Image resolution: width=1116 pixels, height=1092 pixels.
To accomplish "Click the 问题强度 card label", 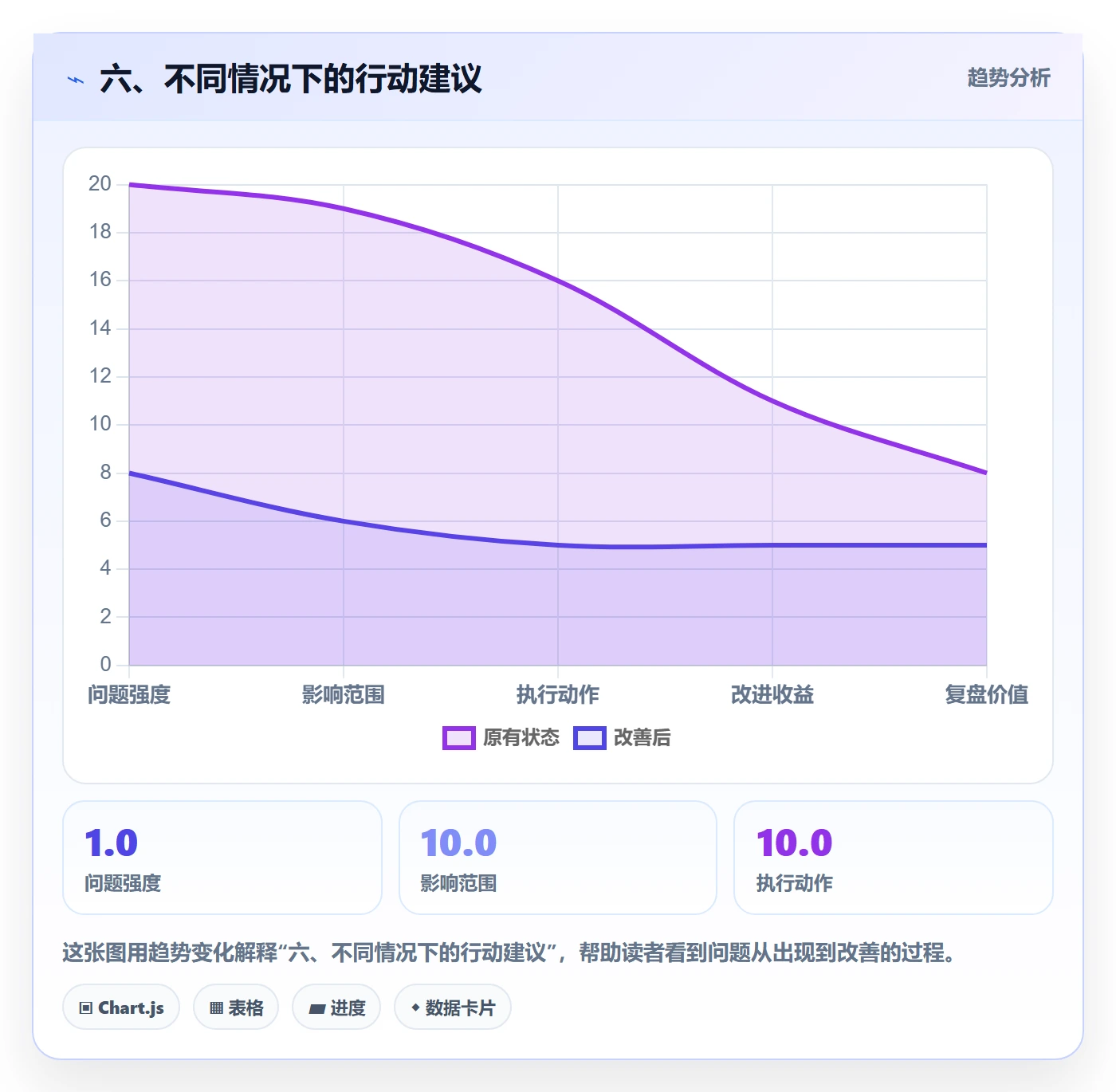I will (123, 883).
